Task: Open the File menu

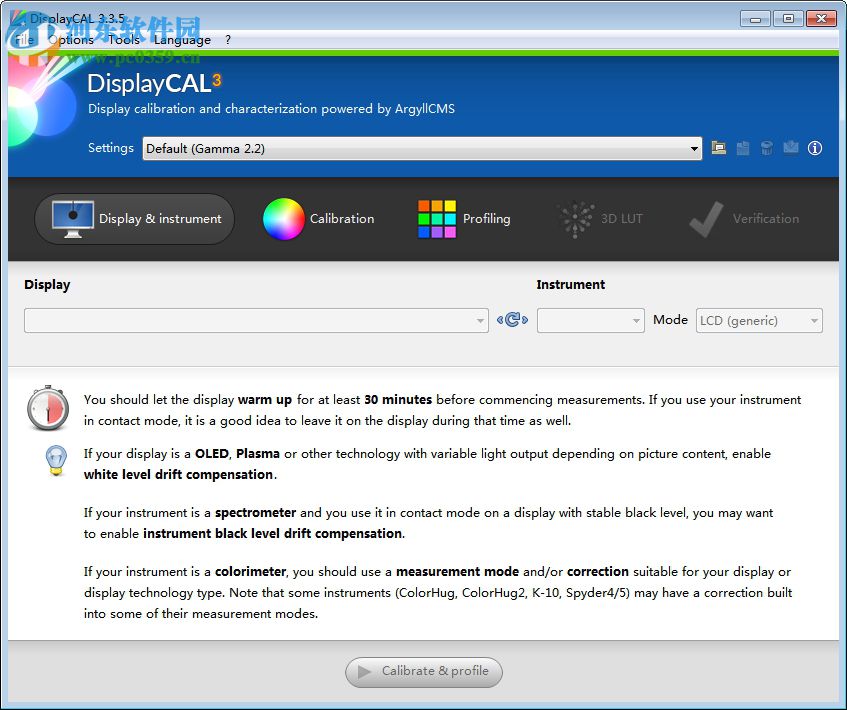Action: [x=24, y=39]
